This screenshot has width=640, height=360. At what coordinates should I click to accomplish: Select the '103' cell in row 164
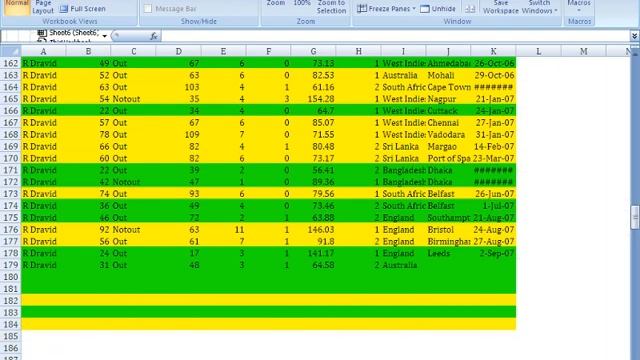point(178,87)
